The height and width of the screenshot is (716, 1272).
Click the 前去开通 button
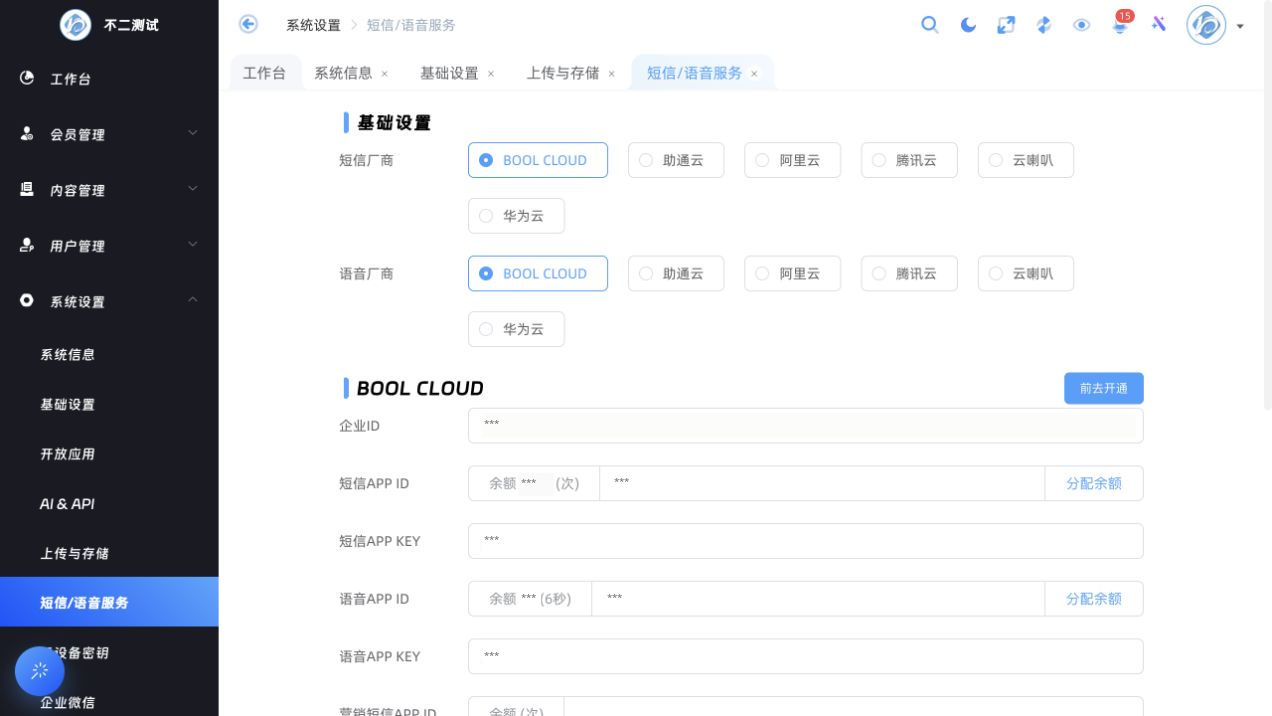click(1103, 388)
